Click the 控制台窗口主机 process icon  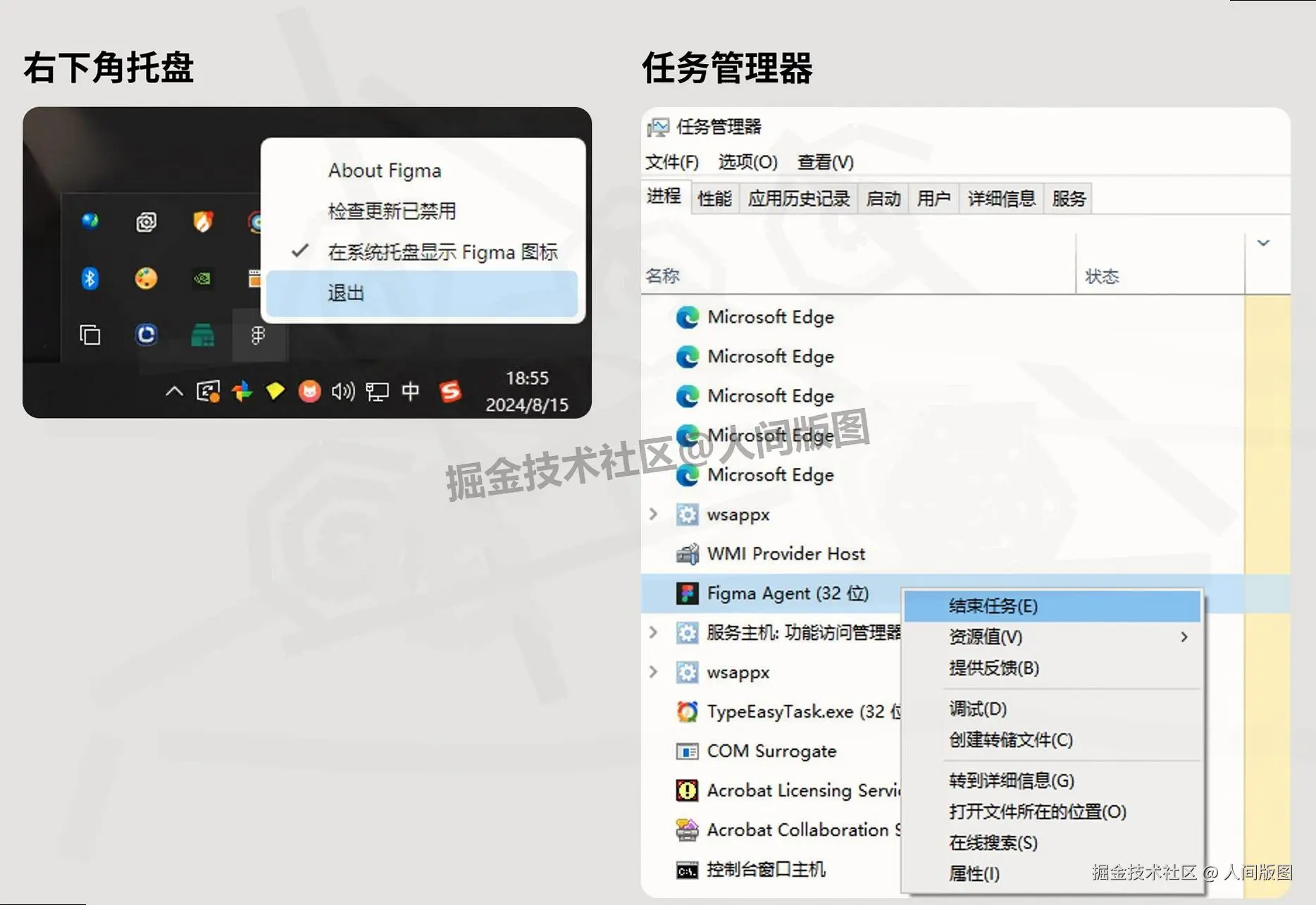[x=687, y=871]
